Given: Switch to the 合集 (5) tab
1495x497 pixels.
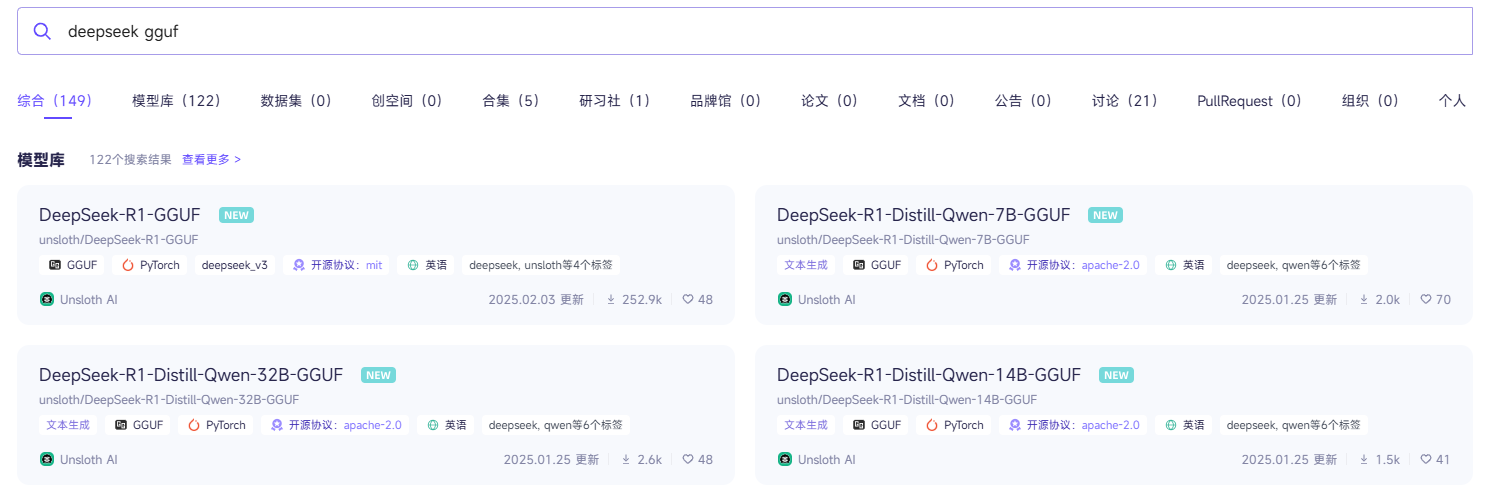Looking at the screenshot, I should tap(511, 101).
